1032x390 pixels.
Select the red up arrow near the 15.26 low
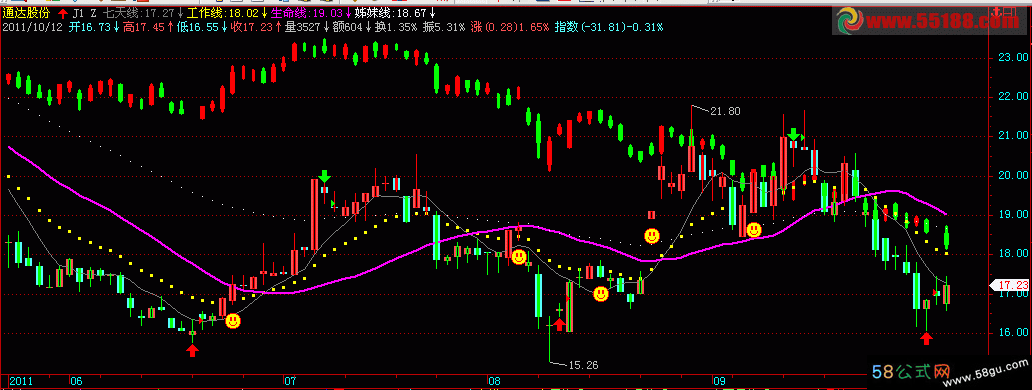(559, 324)
